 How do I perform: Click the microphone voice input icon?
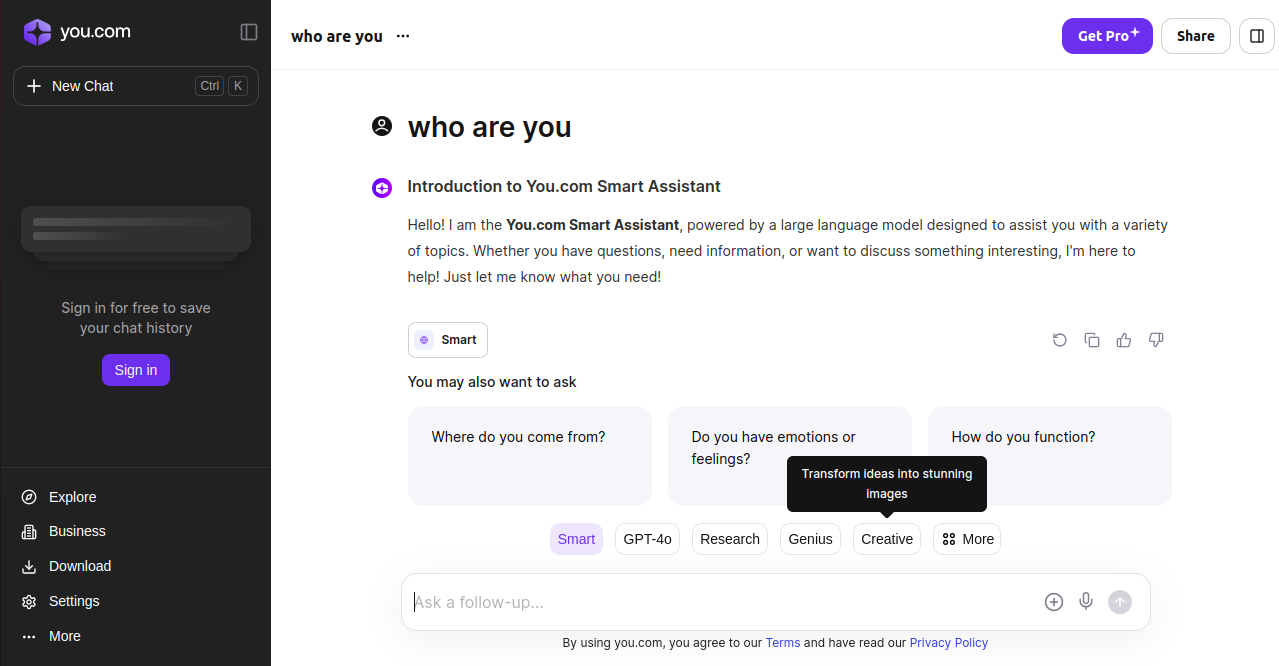coord(1086,601)
